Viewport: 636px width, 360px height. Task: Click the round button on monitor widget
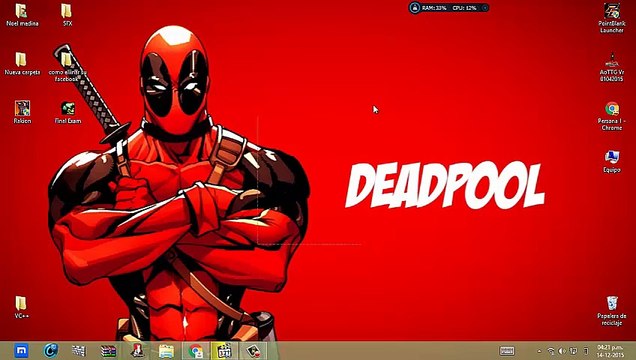(x=484, y=8)
